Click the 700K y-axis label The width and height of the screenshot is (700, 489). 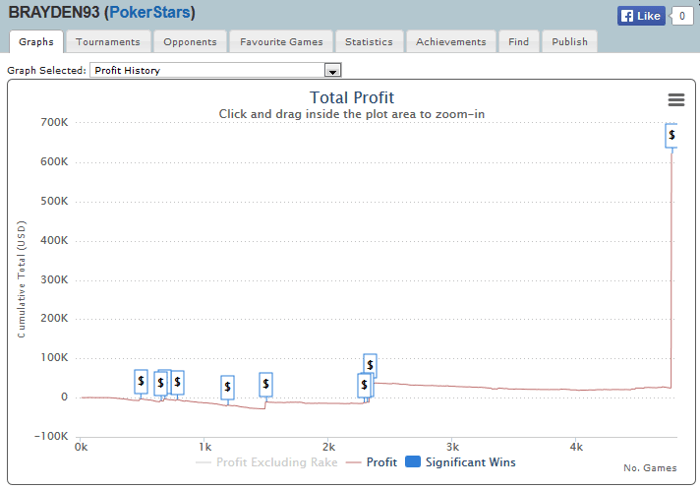click(54, 122)
